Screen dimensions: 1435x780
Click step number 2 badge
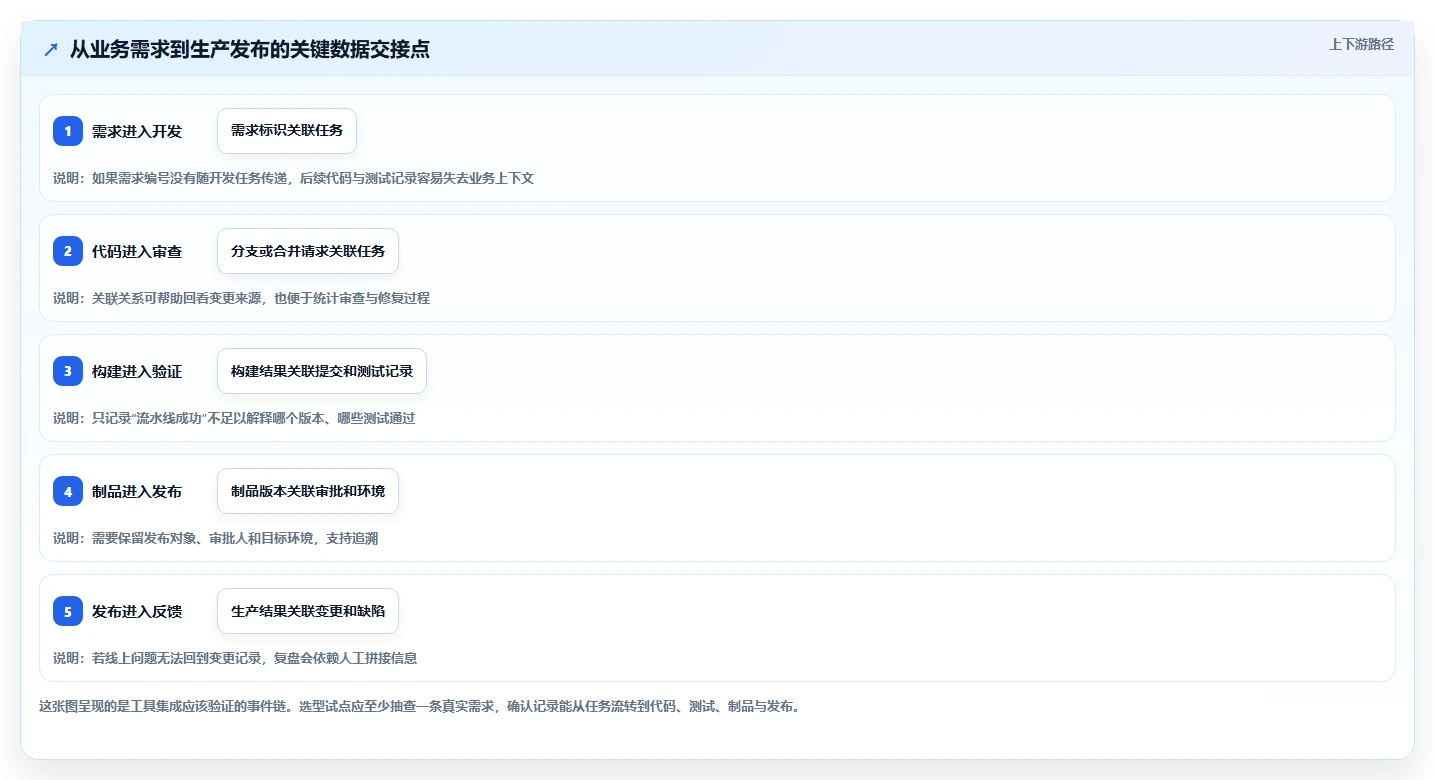click(68, 251)
